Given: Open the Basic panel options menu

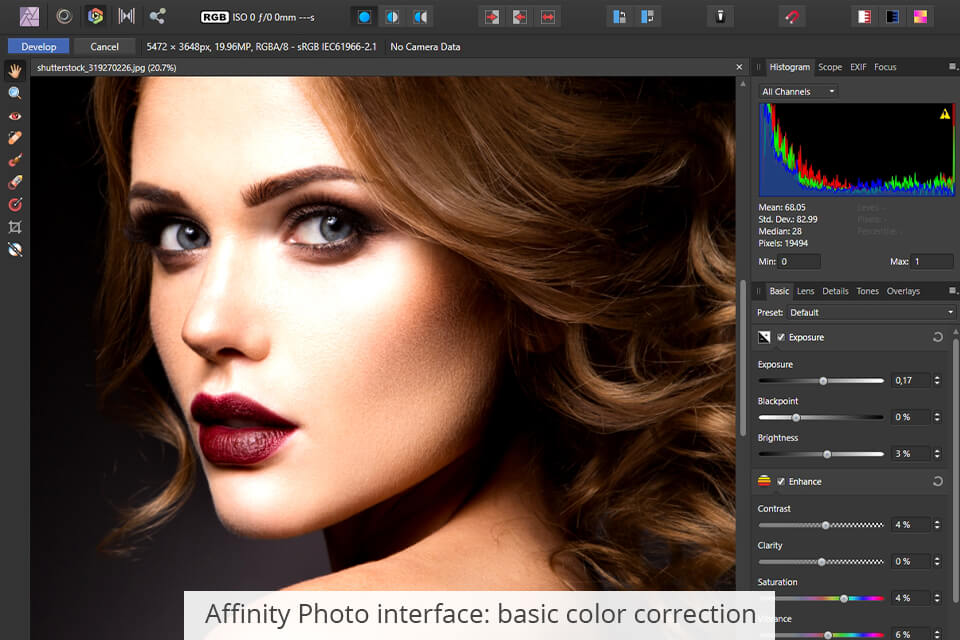Looking at the screenshot, I should click(952, 291).
